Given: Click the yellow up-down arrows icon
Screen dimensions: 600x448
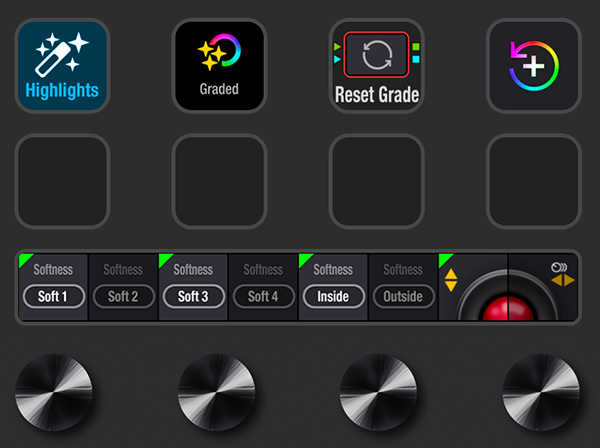Looking at the screenshot, I should tap(451, 280).
